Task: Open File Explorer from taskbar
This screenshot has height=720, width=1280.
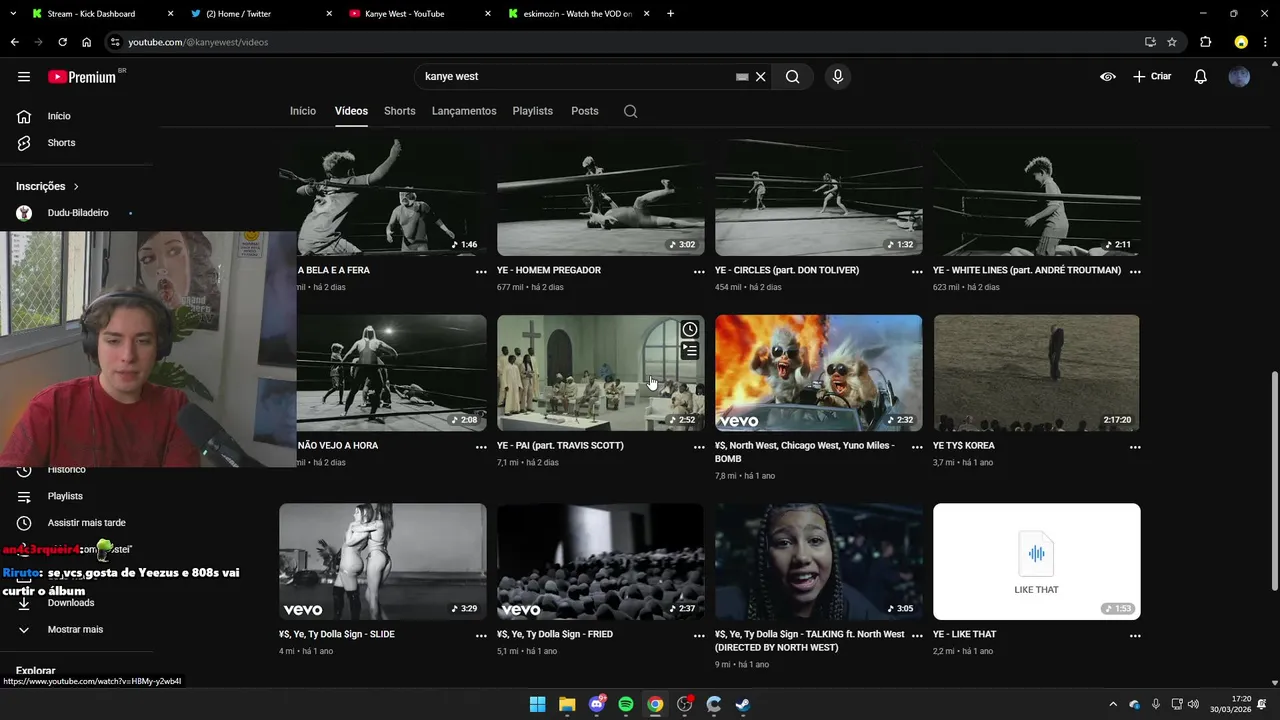Action: click(x=567, y=704)
